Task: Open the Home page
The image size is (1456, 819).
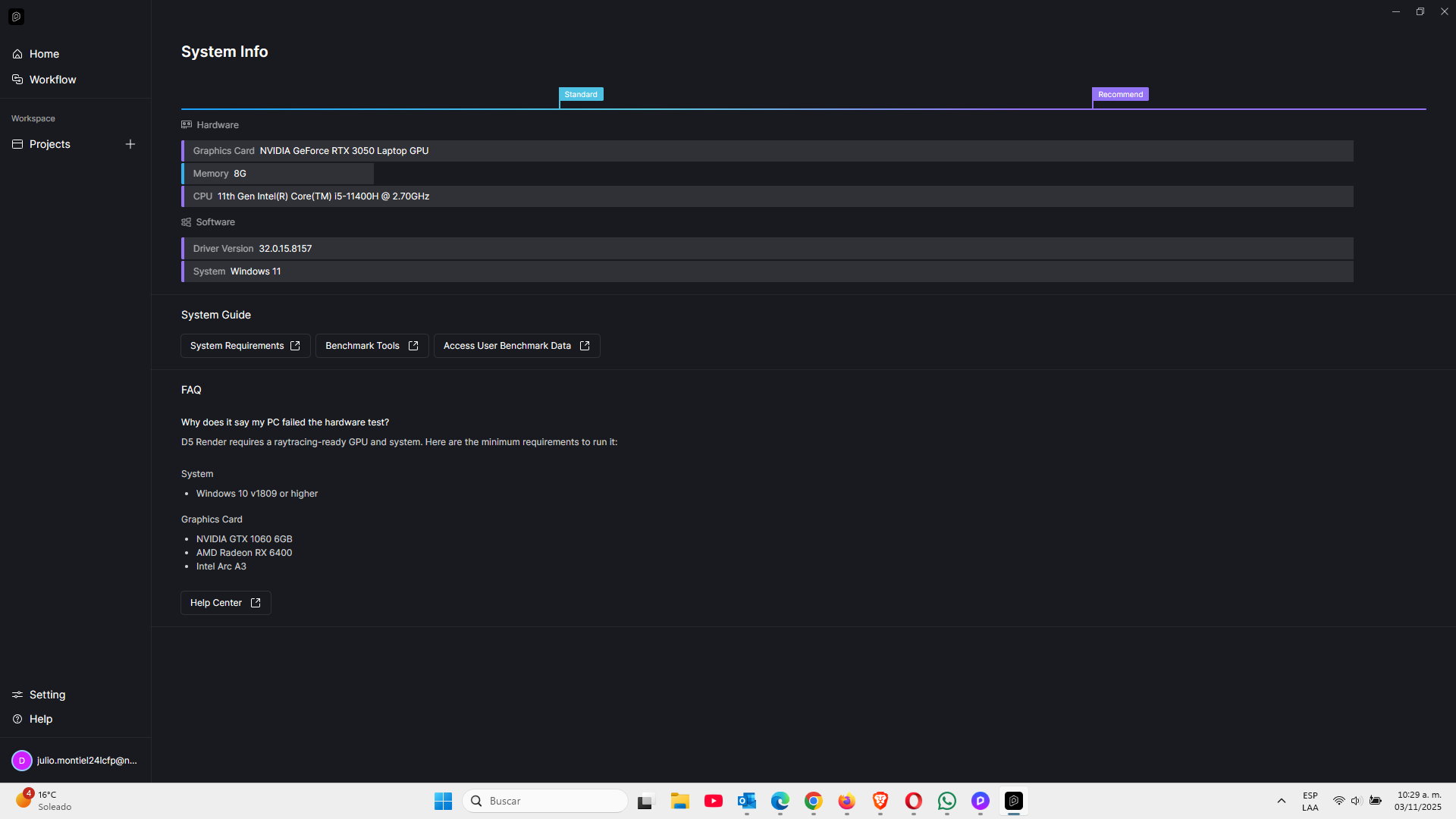Action: click(43, 54)
